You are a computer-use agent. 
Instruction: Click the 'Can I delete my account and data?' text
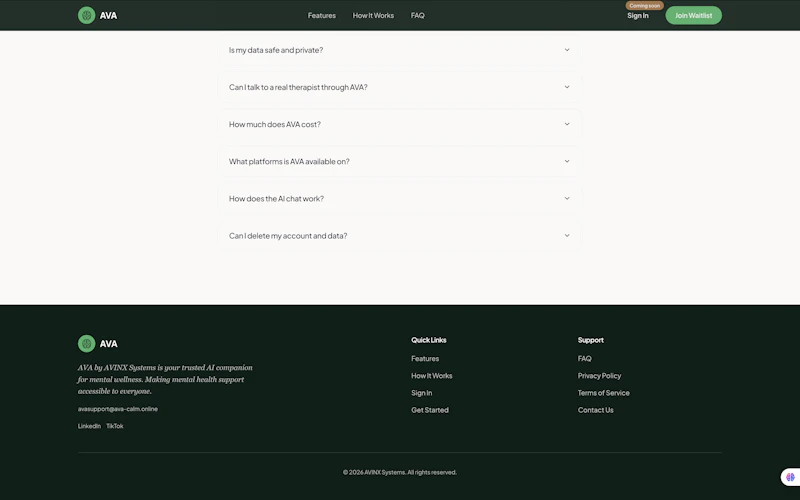point(288,236)
